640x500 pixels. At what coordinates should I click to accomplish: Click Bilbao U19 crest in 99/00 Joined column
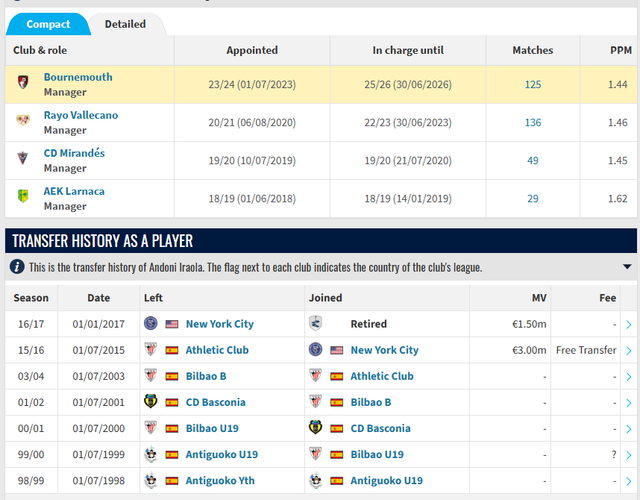pos(316,454)
